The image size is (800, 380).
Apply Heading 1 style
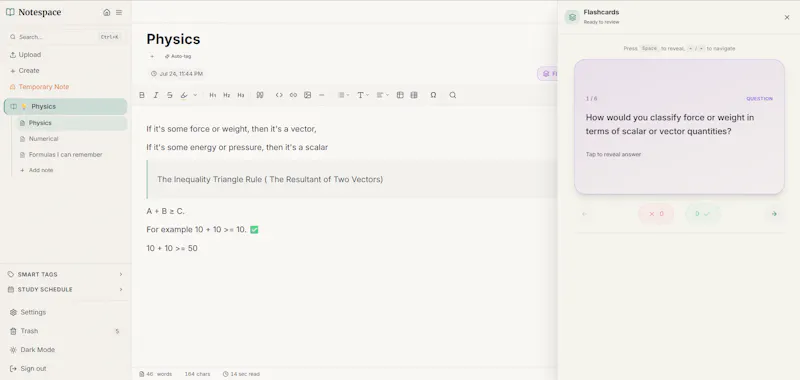[213, 95]
